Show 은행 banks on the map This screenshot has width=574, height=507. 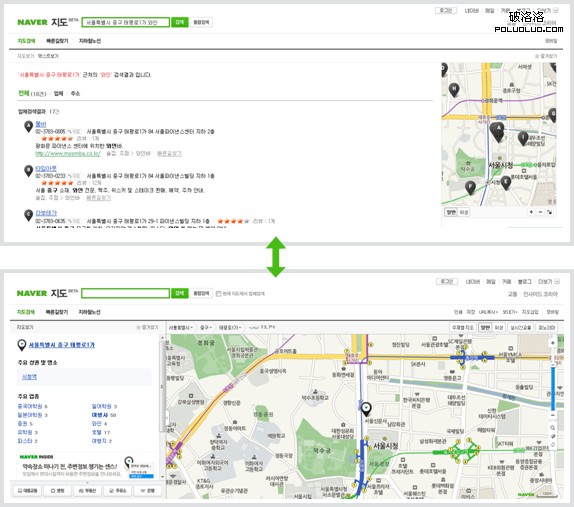[x=148, y=491]
